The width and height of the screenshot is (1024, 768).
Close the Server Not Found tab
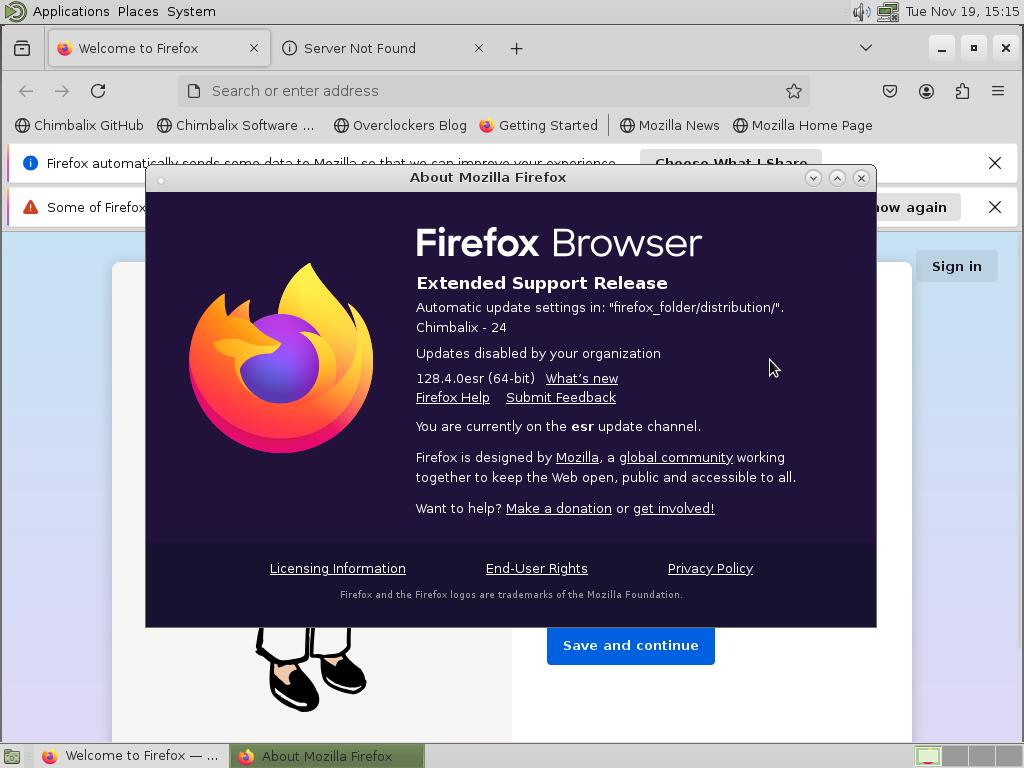[x=479, y=48]
